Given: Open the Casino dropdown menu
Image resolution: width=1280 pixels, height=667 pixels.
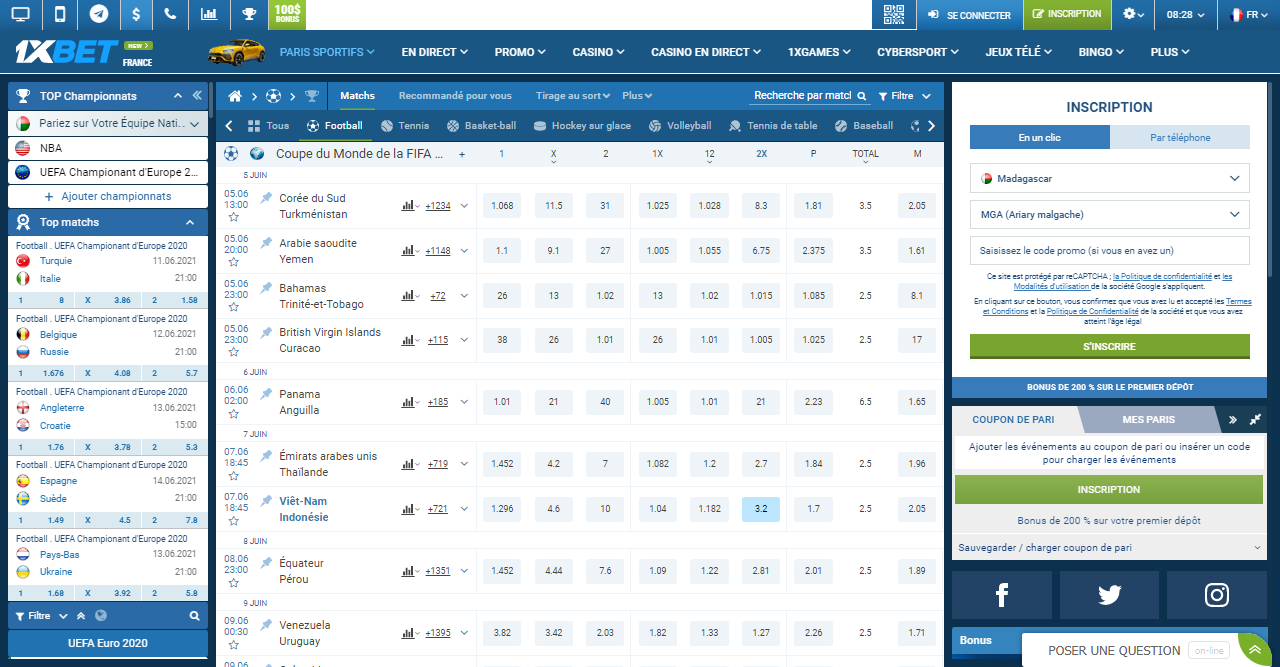Looking at the screenshot, I should (598, 52).
